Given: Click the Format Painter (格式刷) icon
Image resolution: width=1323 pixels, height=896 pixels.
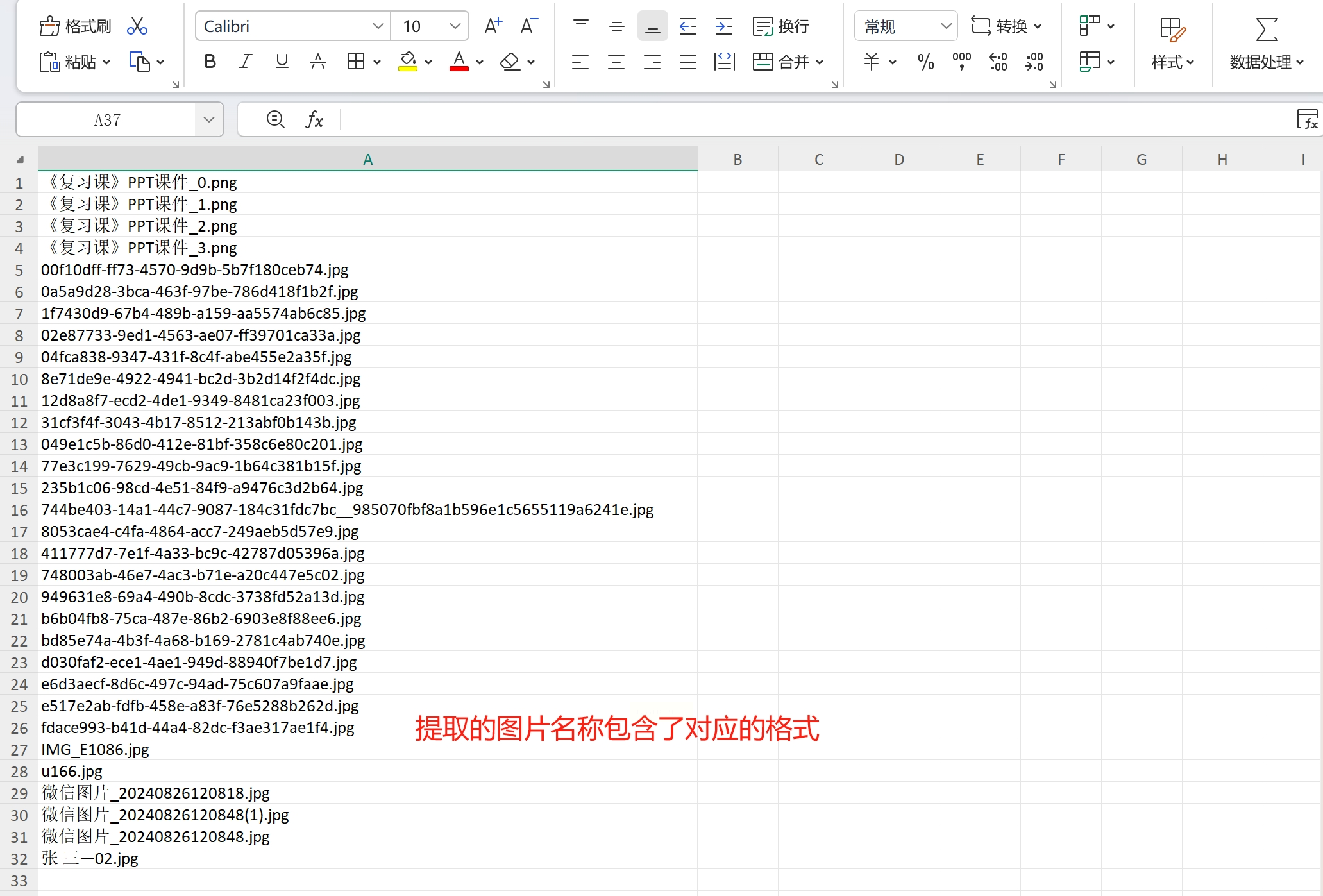Looking at the screenshot, I should tap(75, 26).
